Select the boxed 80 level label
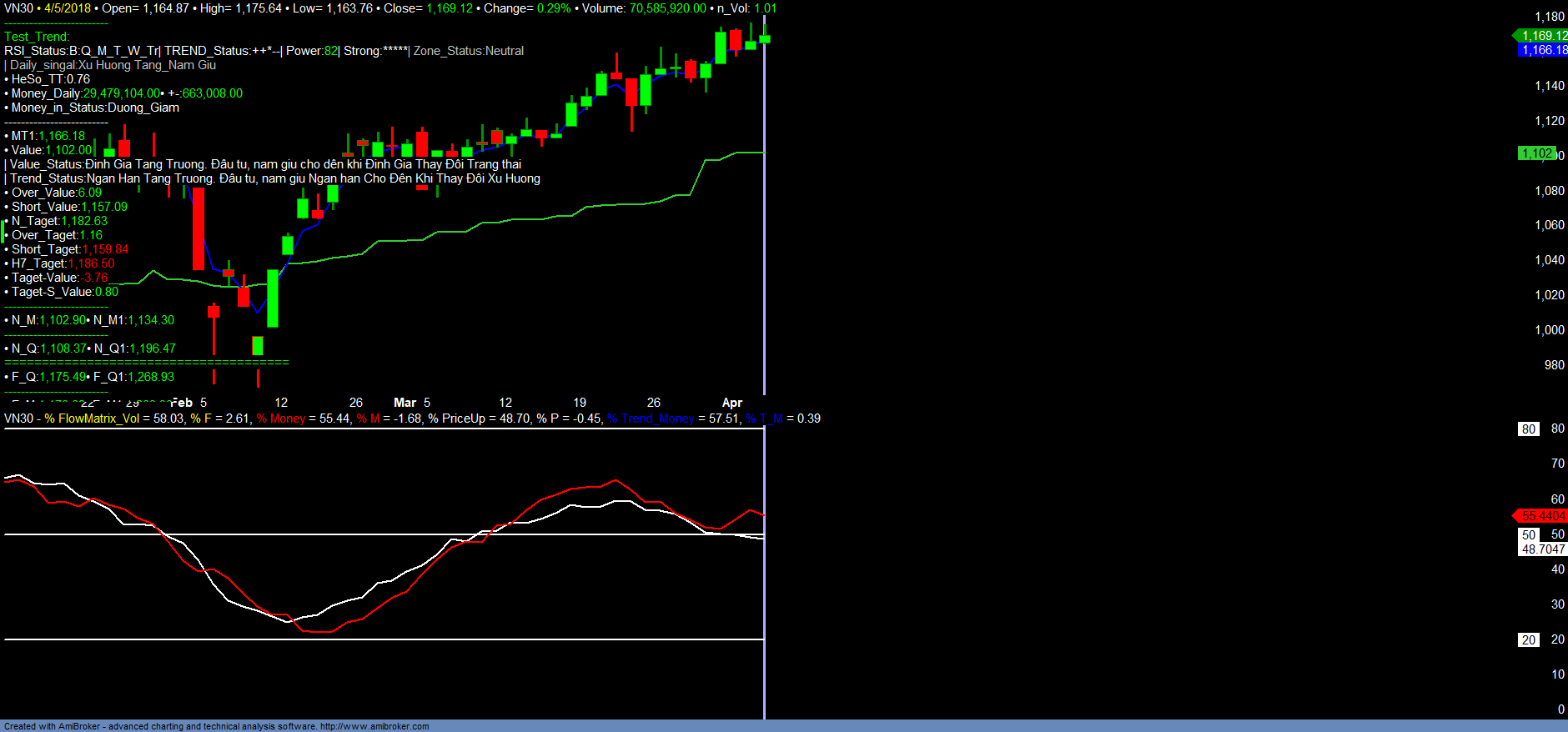The width and height of the screenshot is (1568, 732). point(1528,429)
